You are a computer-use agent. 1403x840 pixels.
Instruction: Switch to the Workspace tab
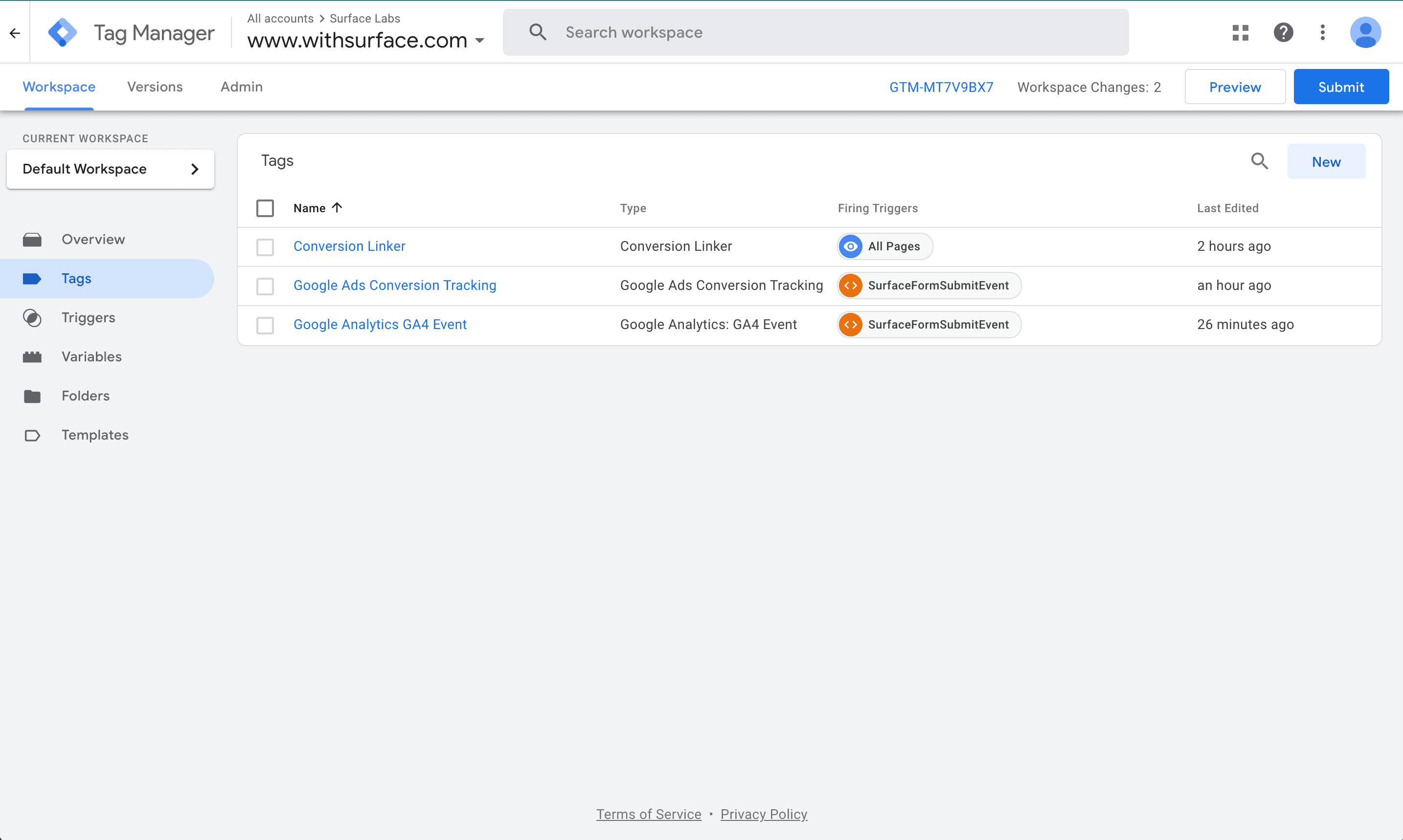tap(59, 87)
